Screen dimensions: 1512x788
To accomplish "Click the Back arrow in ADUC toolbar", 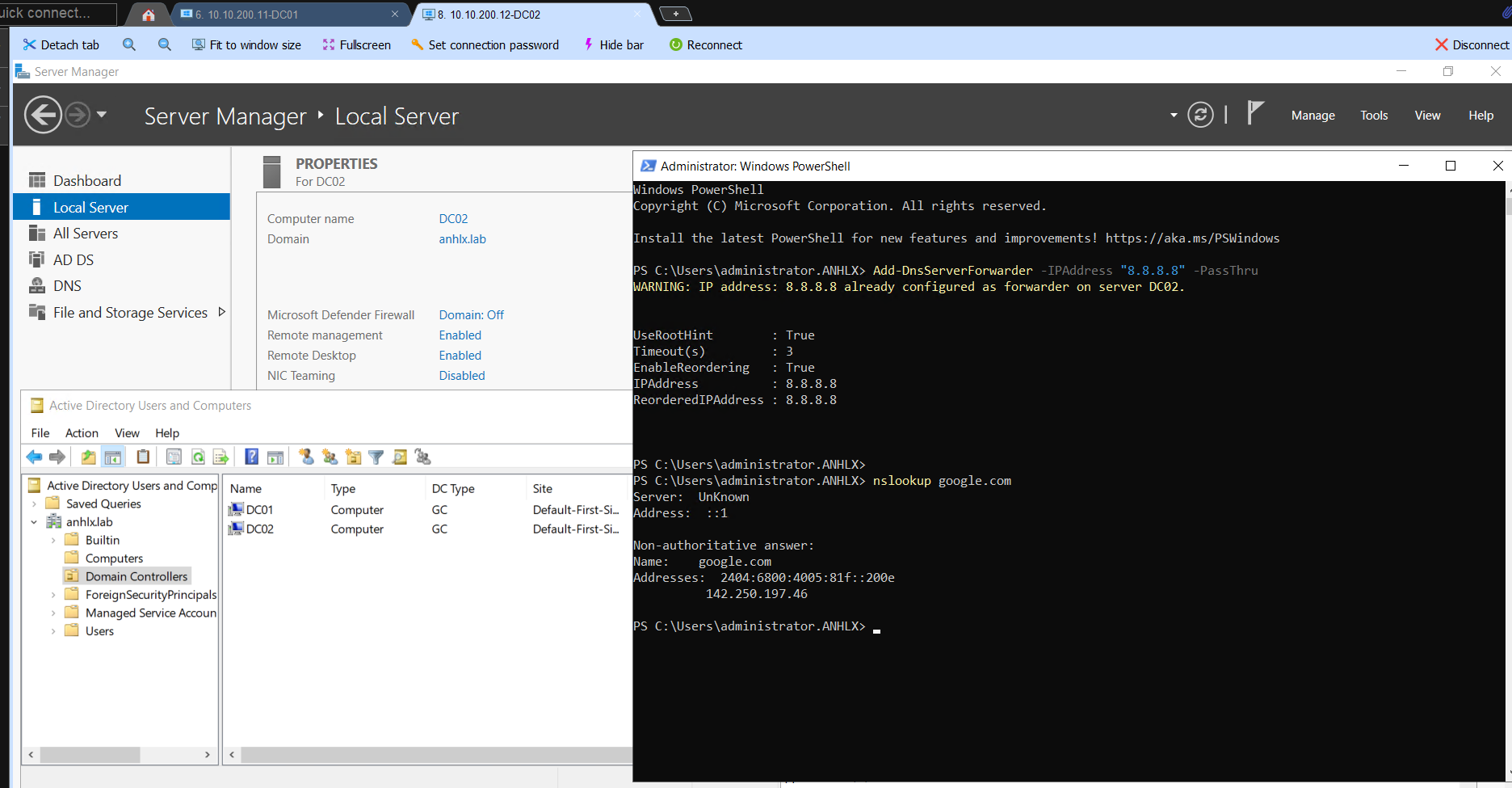I will tap(34, 457).
